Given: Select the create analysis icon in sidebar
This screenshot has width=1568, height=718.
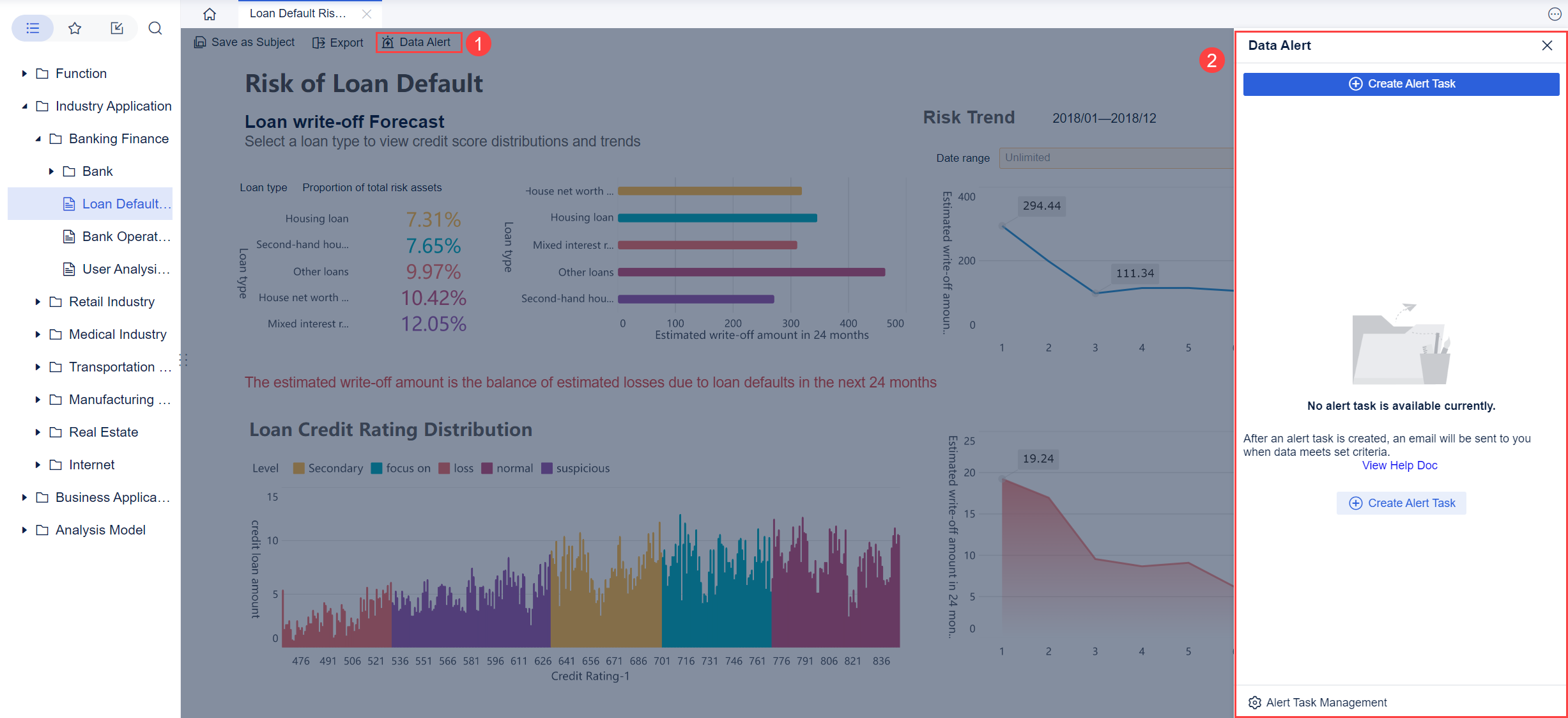Looking at the screenshot, I should [117, 28].
